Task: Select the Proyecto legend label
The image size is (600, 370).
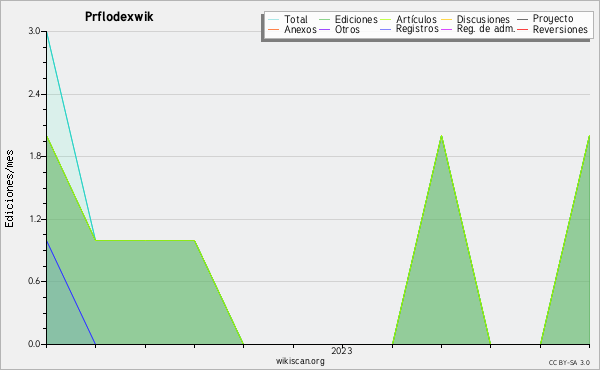Action: (x=553, y=19)
